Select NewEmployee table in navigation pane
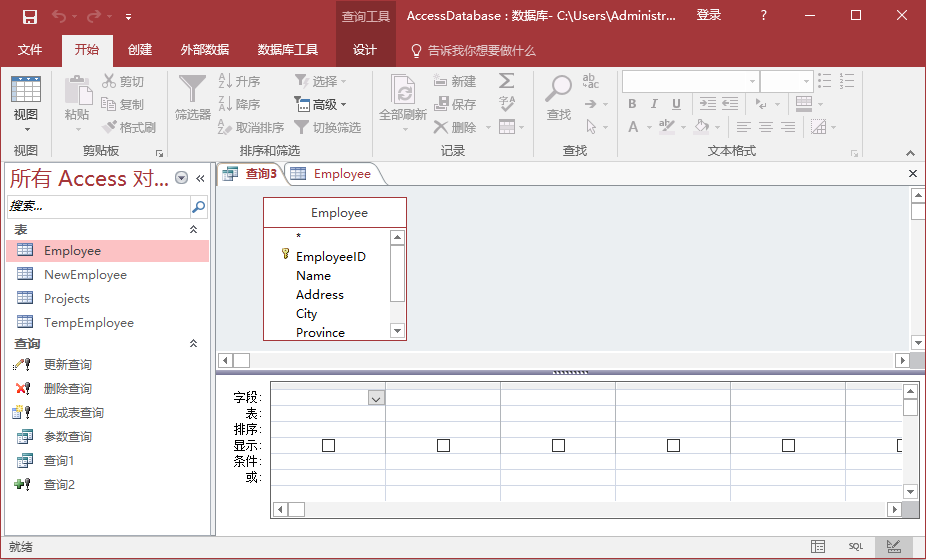The image size is (926, 560). coord(85,275)
